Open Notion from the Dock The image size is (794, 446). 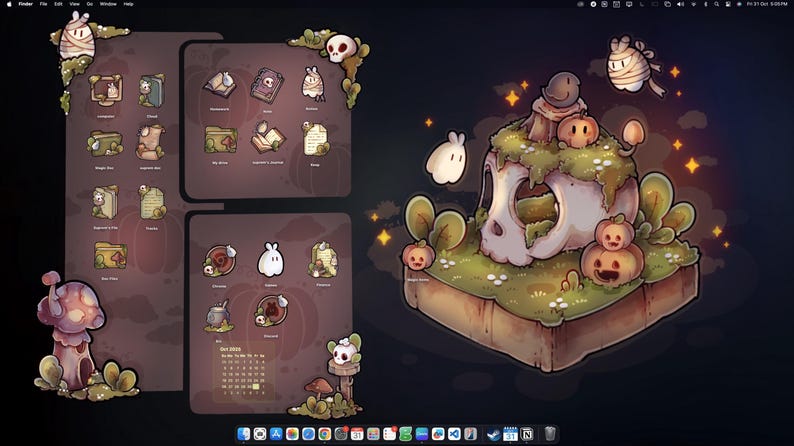click(x=527, y=434)
